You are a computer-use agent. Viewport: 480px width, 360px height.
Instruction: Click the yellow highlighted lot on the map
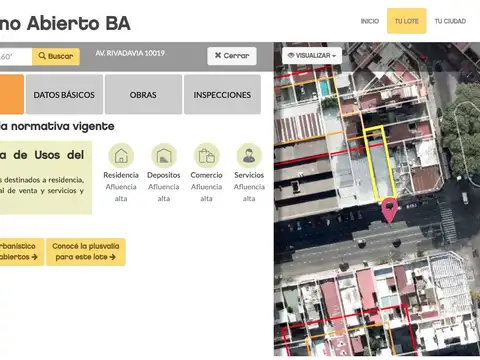tap(380, 164)
